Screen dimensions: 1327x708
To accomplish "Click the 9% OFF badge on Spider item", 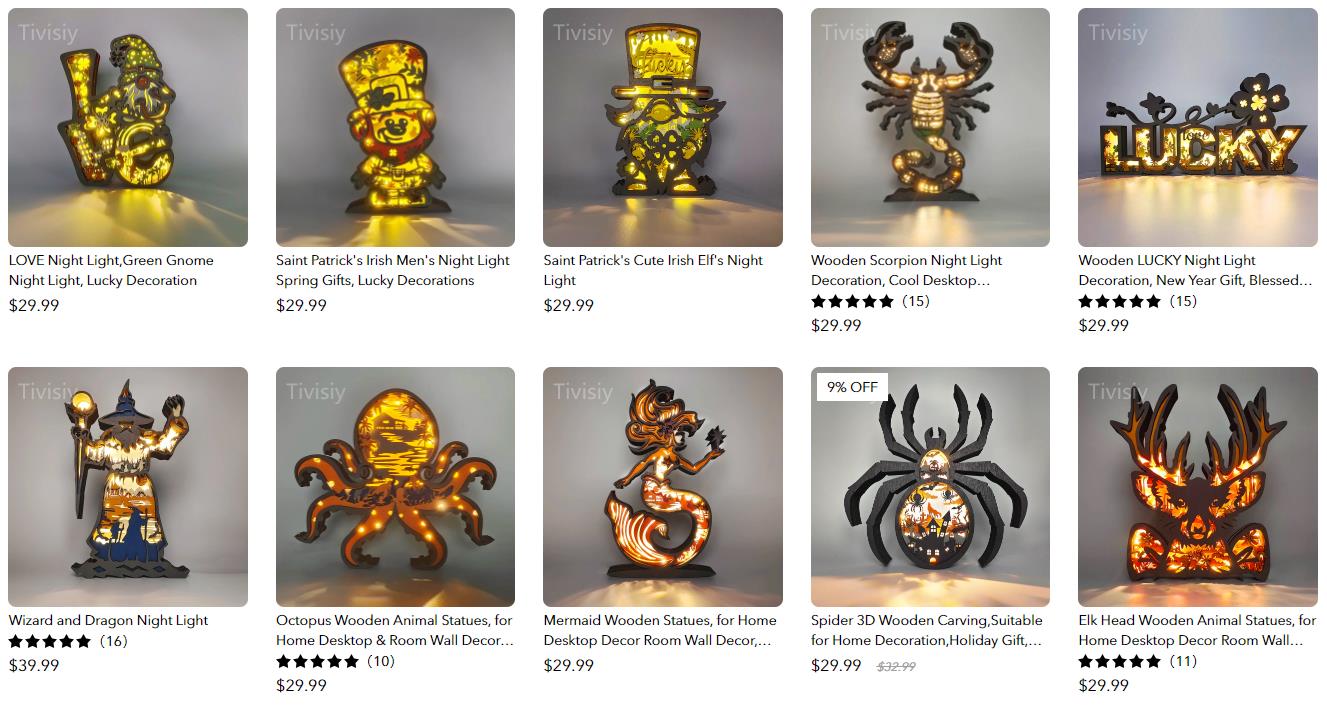I will [851, 387].
